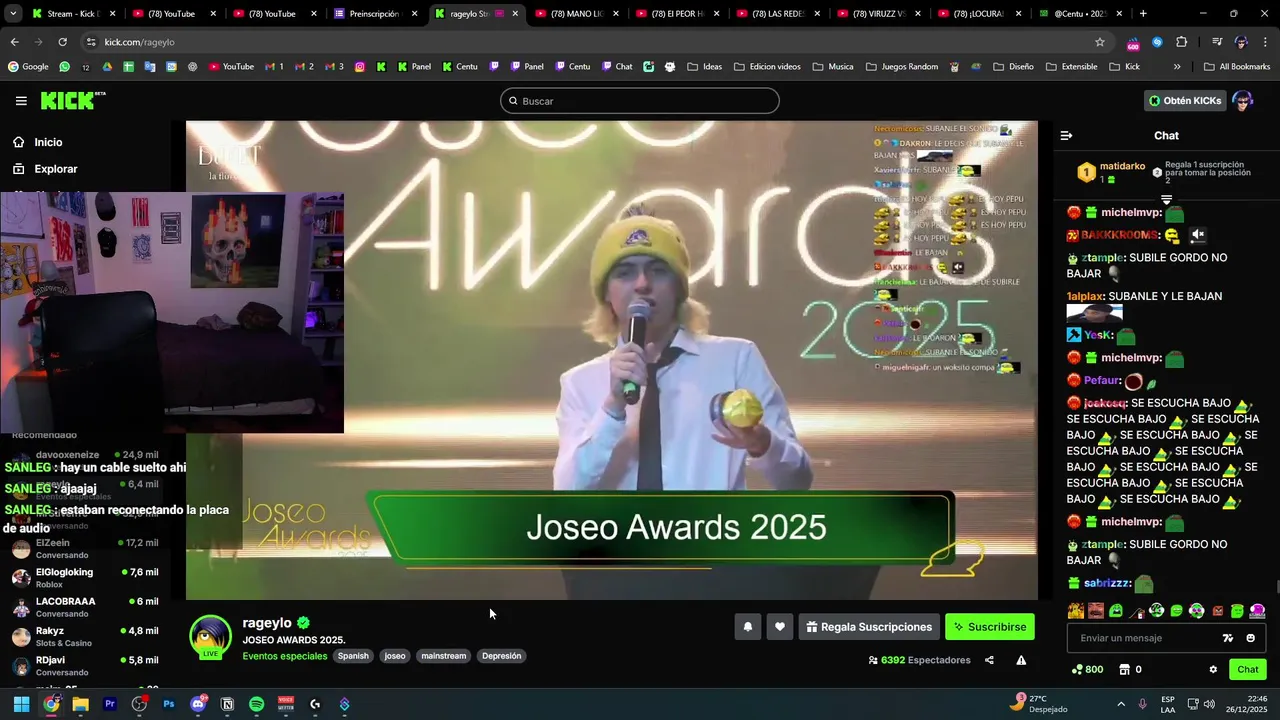Open the Ideas bookmark folder
This screenshot has width=1280, height=720.
coord(703,67)
